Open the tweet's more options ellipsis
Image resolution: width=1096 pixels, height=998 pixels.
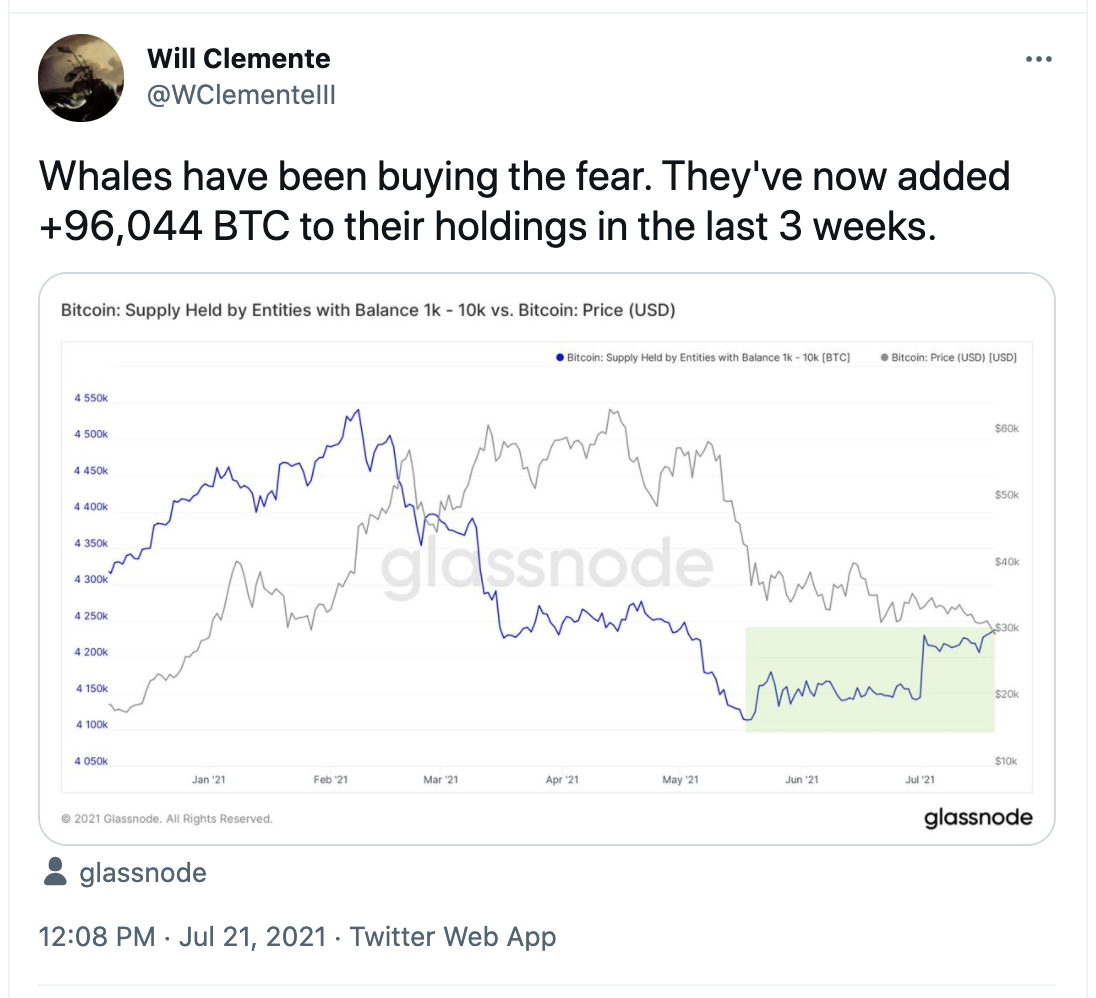click(1039, 60)
